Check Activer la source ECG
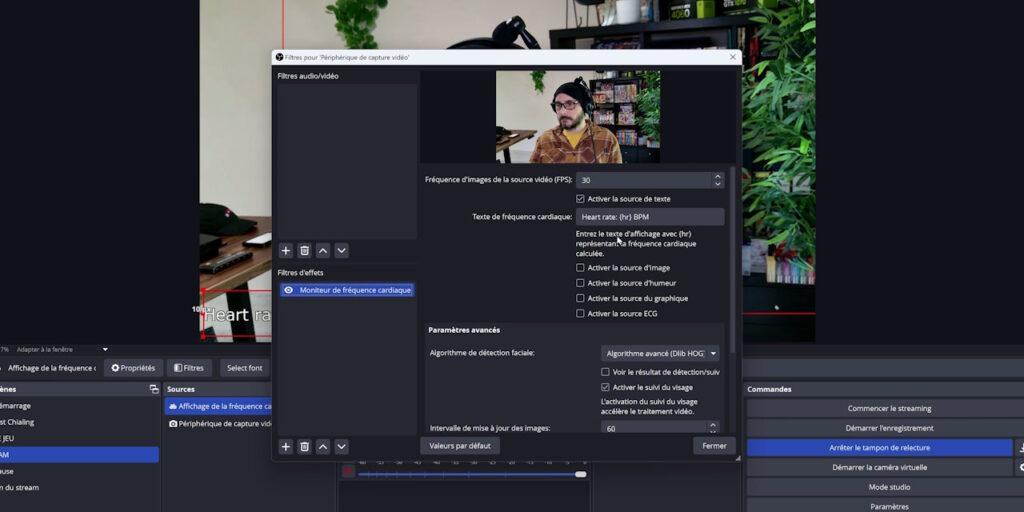This screenshot has width=1024, height=512. (580, 313)
